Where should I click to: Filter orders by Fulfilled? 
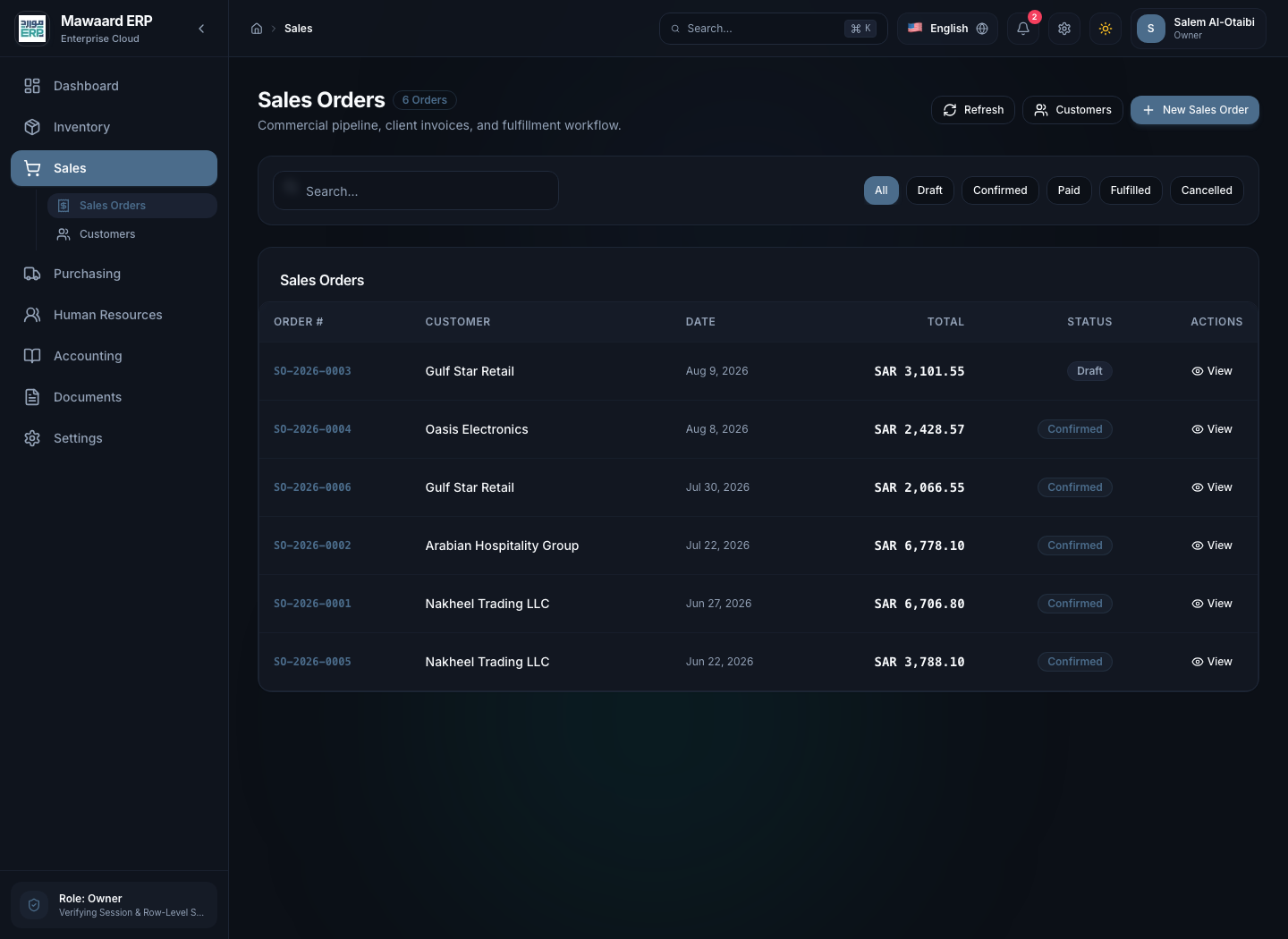pos(1131,190)
